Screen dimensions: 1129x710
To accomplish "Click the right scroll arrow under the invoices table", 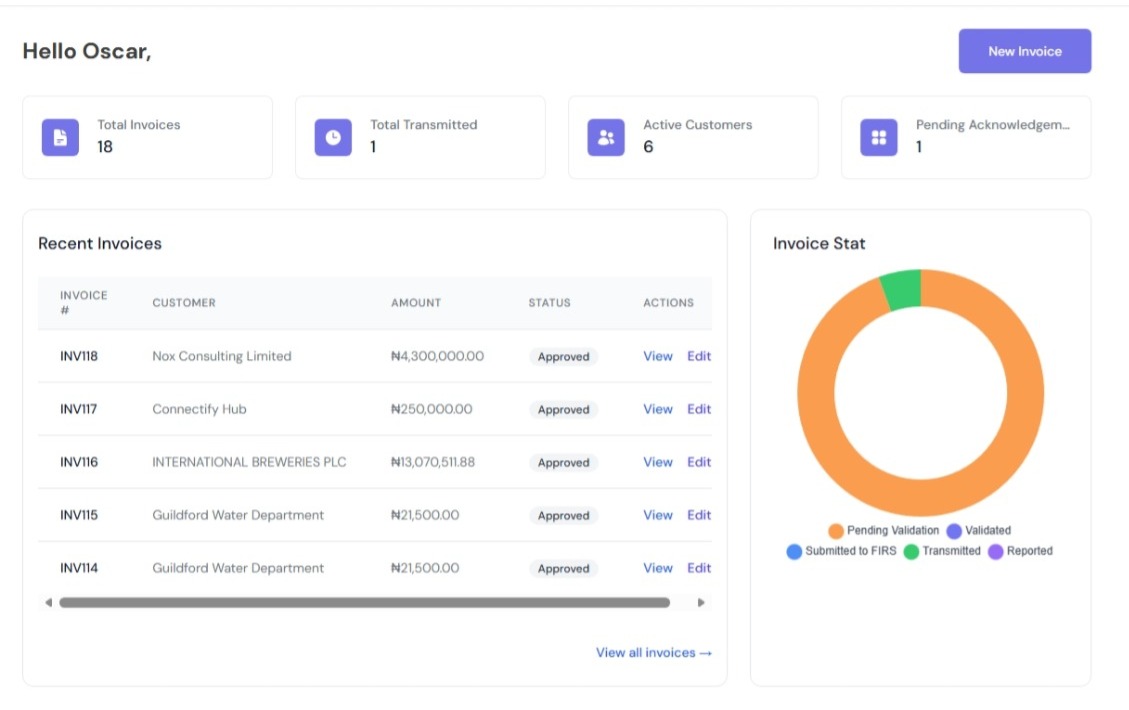I will (x=701, y=601).
